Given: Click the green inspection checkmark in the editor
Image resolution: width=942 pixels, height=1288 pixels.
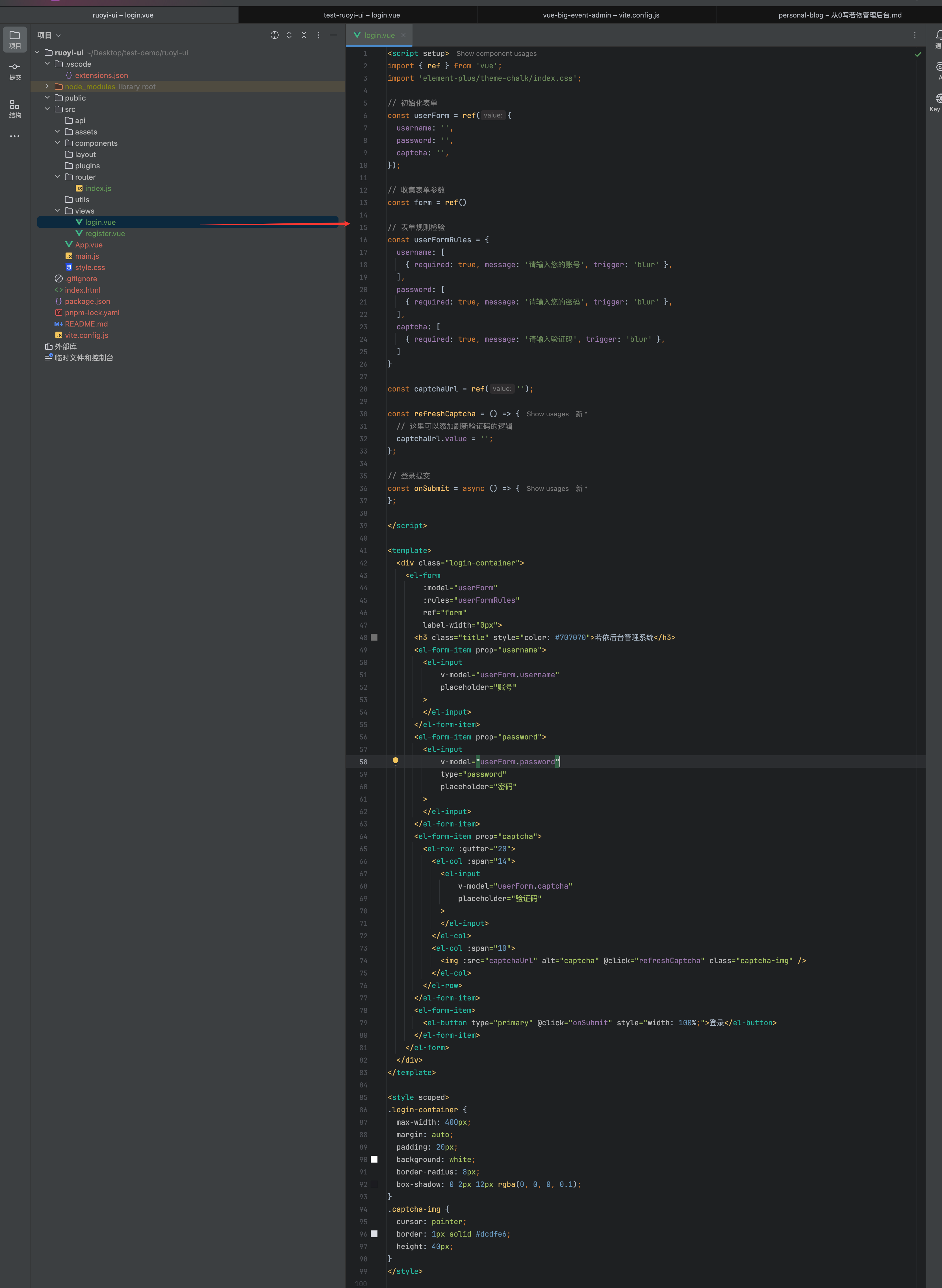Looking at the screenshot, I should pos(918,54).
